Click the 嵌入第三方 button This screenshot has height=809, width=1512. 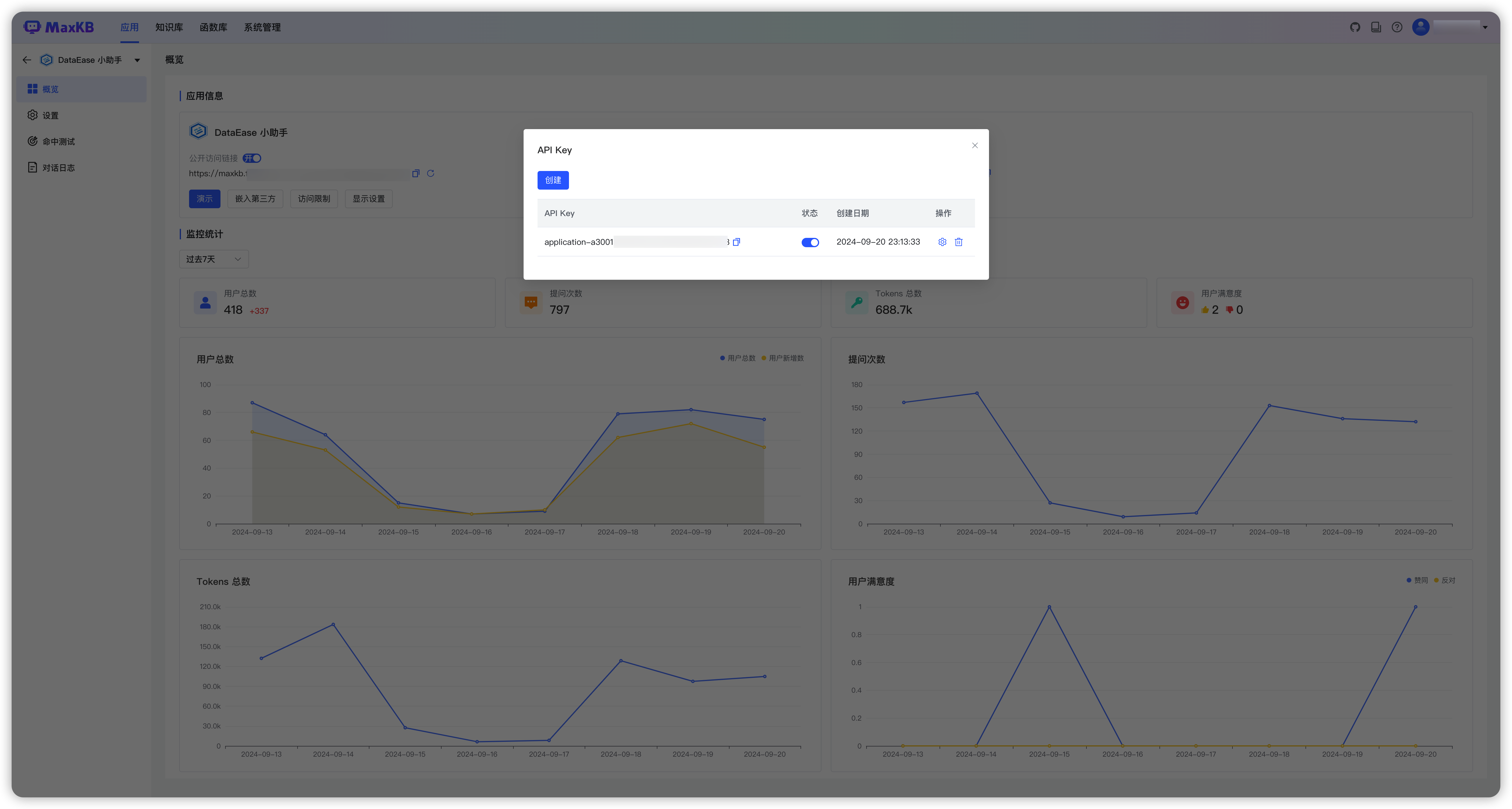pyautogui.click(x=255, y=199)
